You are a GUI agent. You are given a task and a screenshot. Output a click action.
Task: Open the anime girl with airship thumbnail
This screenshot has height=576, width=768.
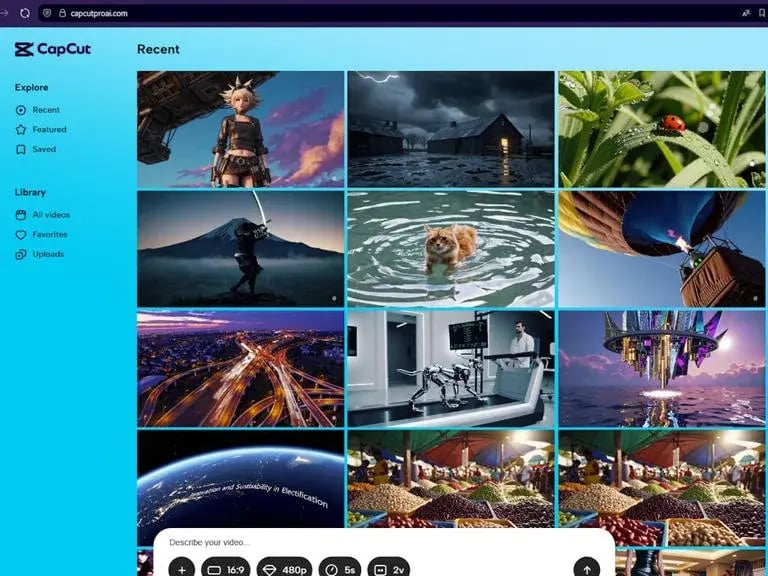[x=240, y=129]
